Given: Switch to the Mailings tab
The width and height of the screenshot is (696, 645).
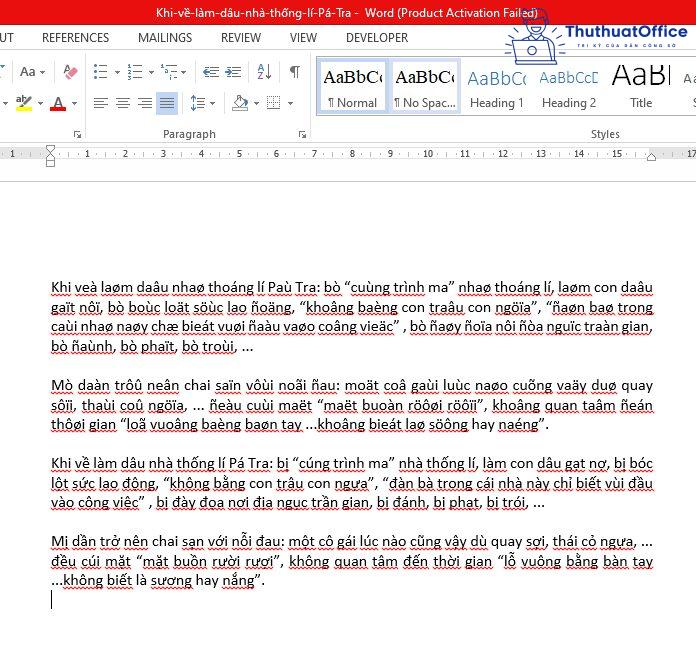Looking at the screenshot, I should 165,38.
